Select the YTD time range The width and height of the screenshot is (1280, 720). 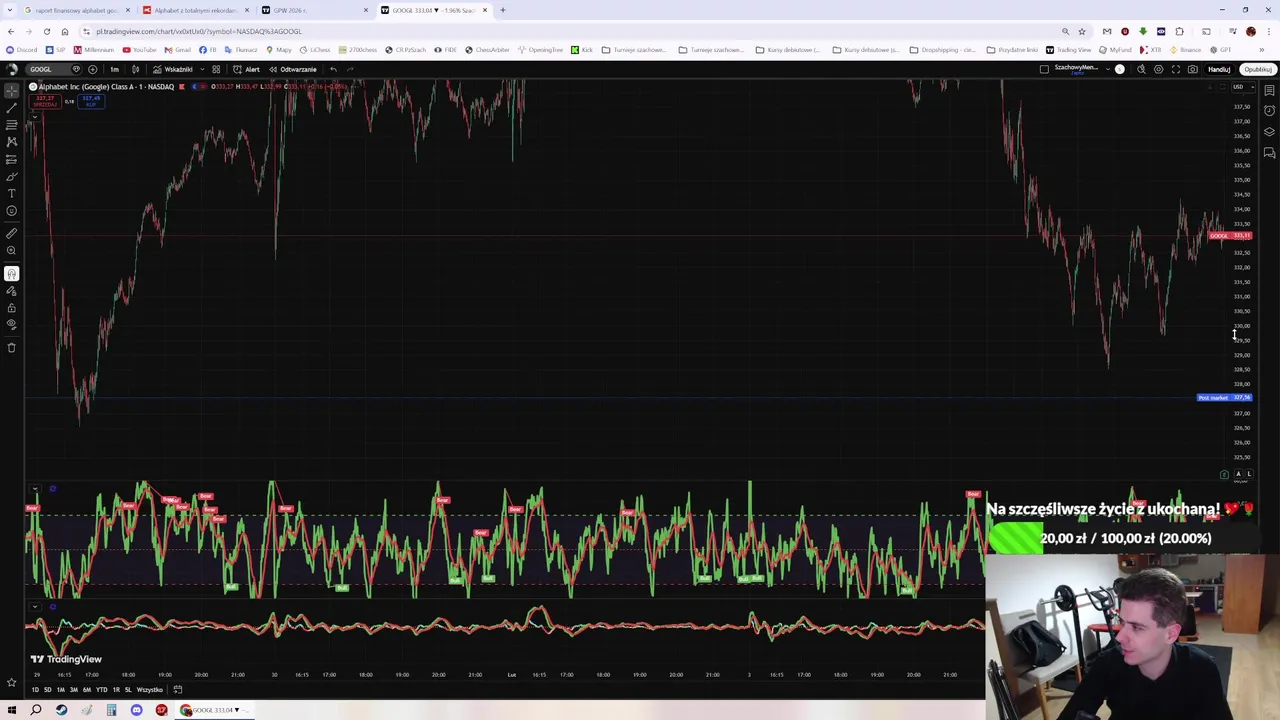[101, 690]
